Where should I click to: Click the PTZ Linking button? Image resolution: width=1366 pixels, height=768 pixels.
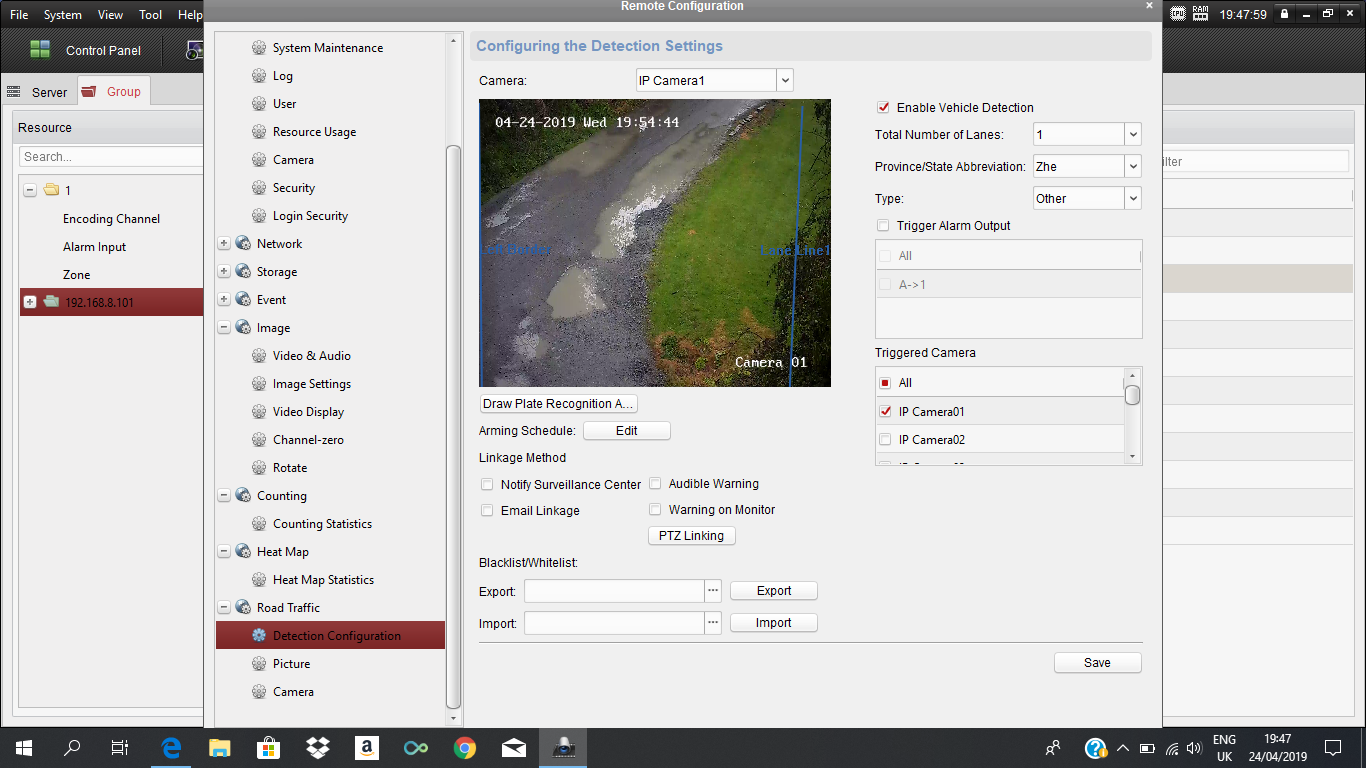(x=691, y=536)
